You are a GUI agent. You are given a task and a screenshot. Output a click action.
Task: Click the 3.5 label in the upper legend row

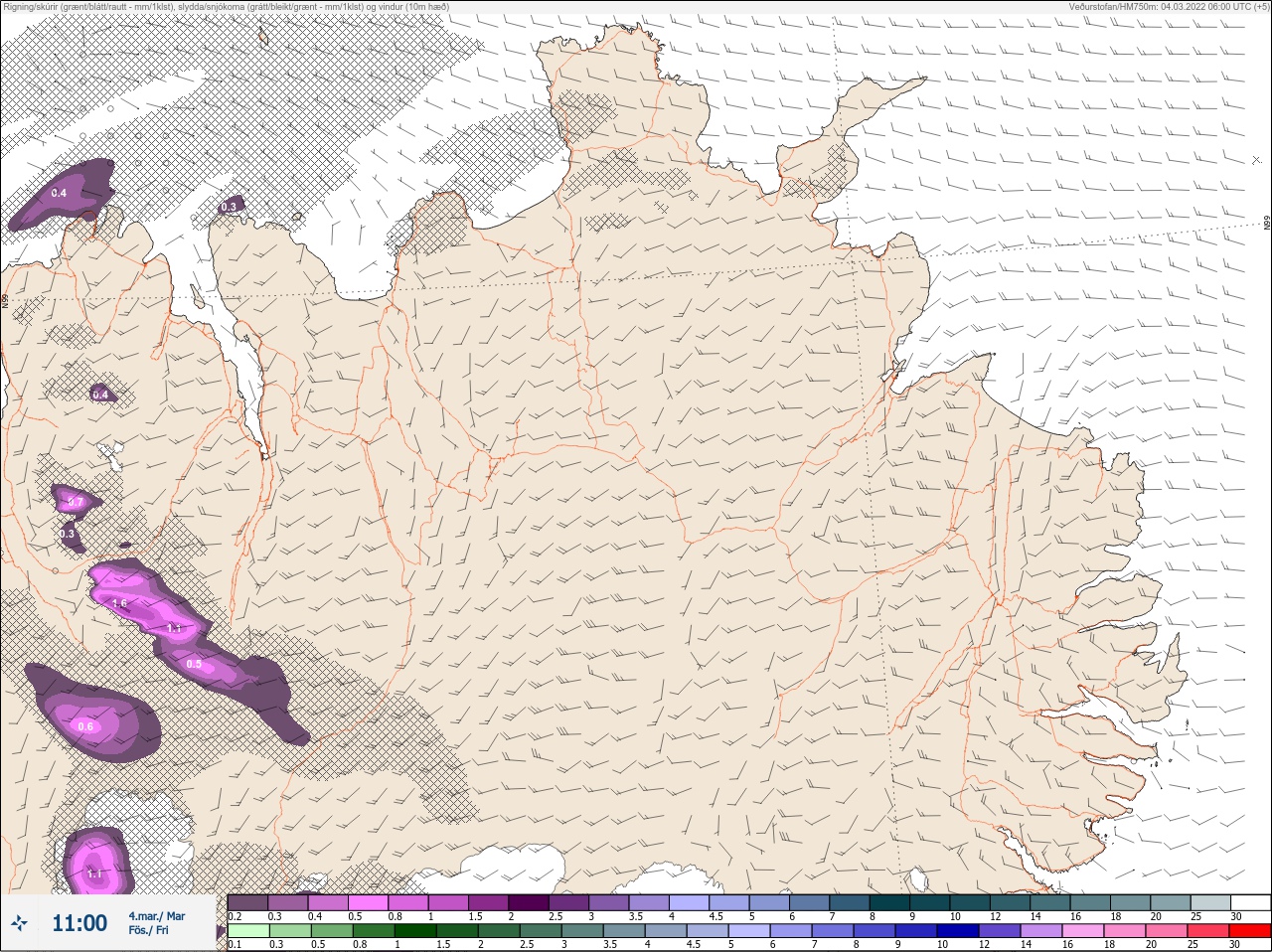click(636, 916)
